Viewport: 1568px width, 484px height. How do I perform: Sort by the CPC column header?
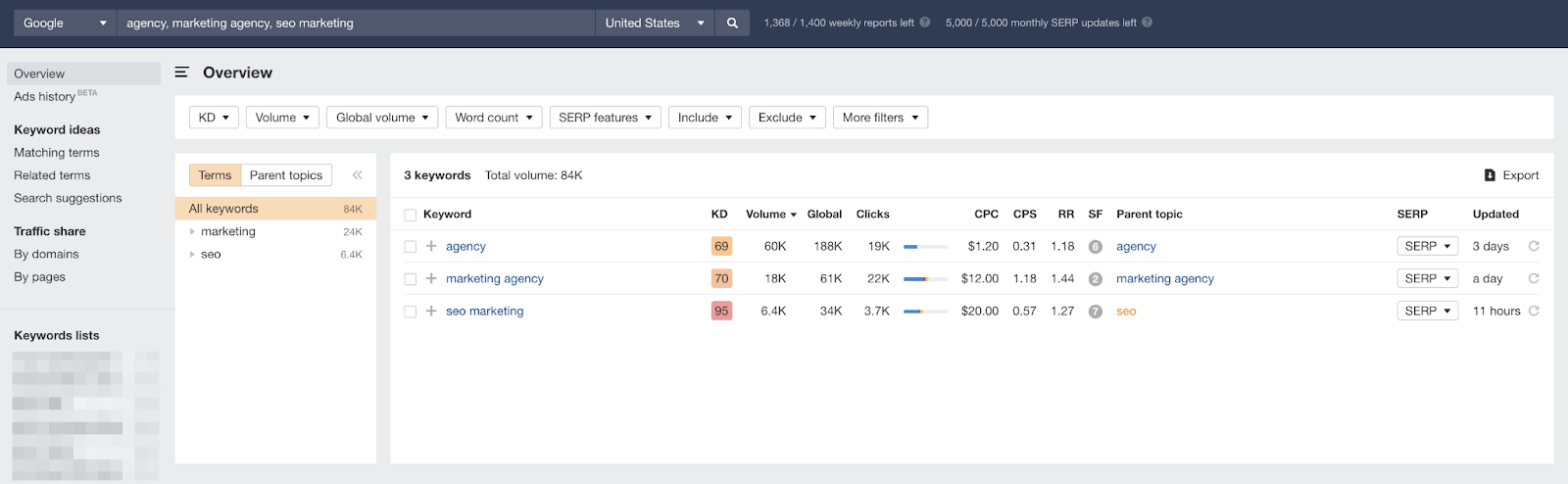(986, 214)
